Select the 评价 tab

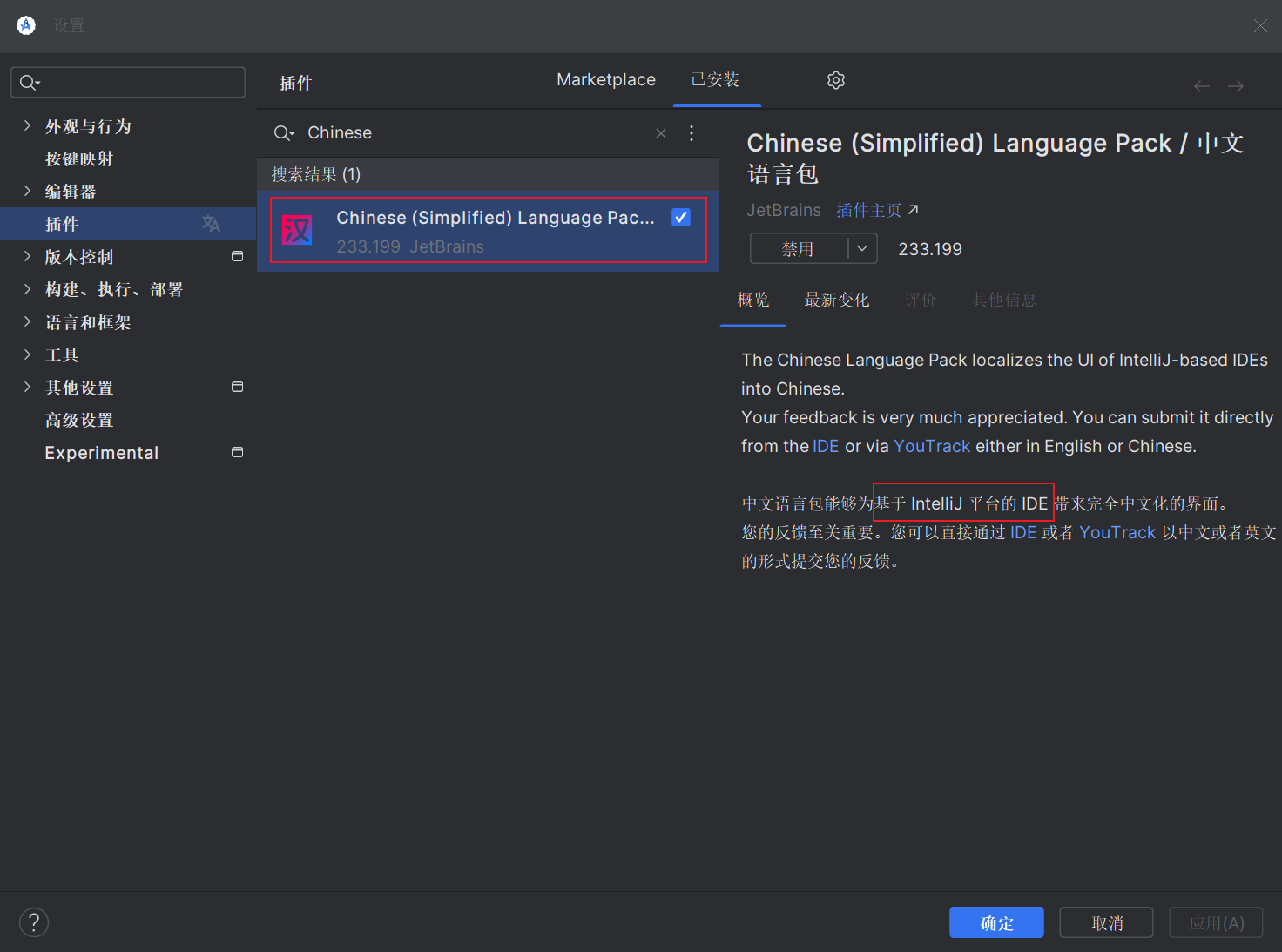click(921, 300)
